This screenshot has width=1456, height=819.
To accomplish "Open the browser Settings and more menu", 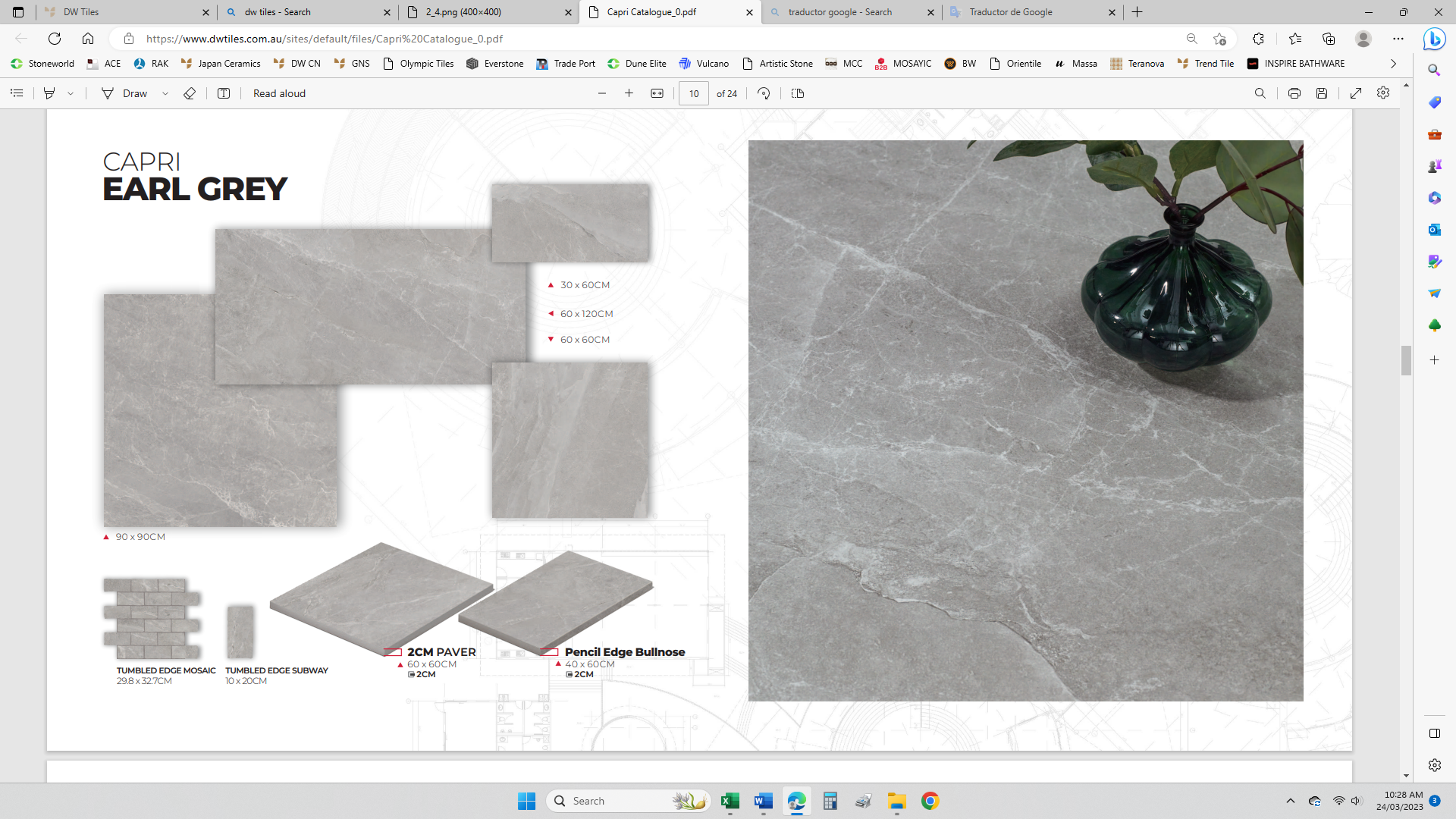I will coord(1398,39).
